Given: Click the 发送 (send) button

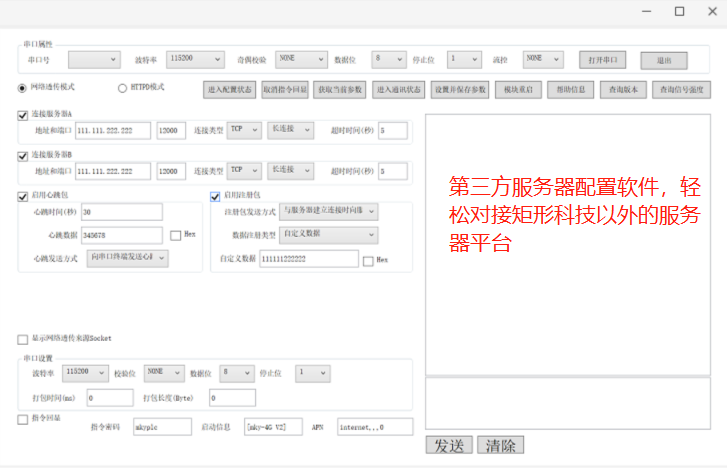Looking at the screenshot, I should [448, 445].
